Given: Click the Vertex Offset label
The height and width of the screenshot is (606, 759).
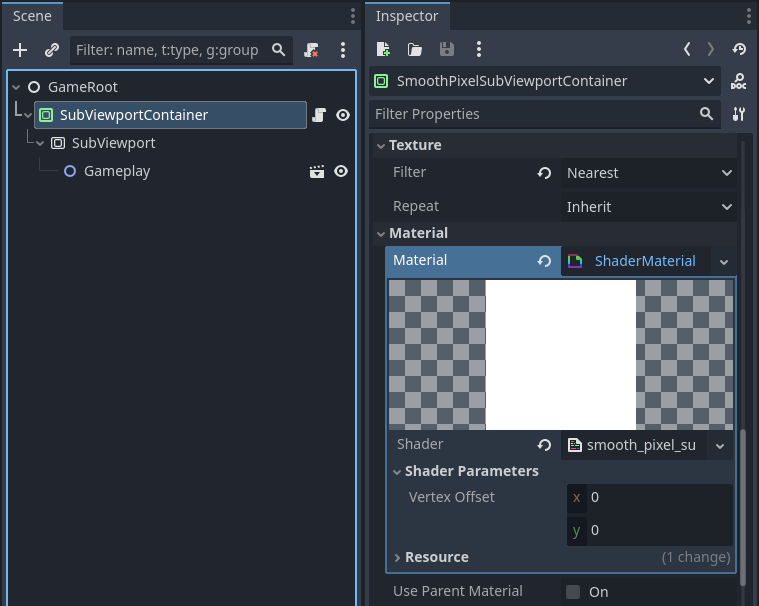Looking at the screenshot, I should point(452,497).
